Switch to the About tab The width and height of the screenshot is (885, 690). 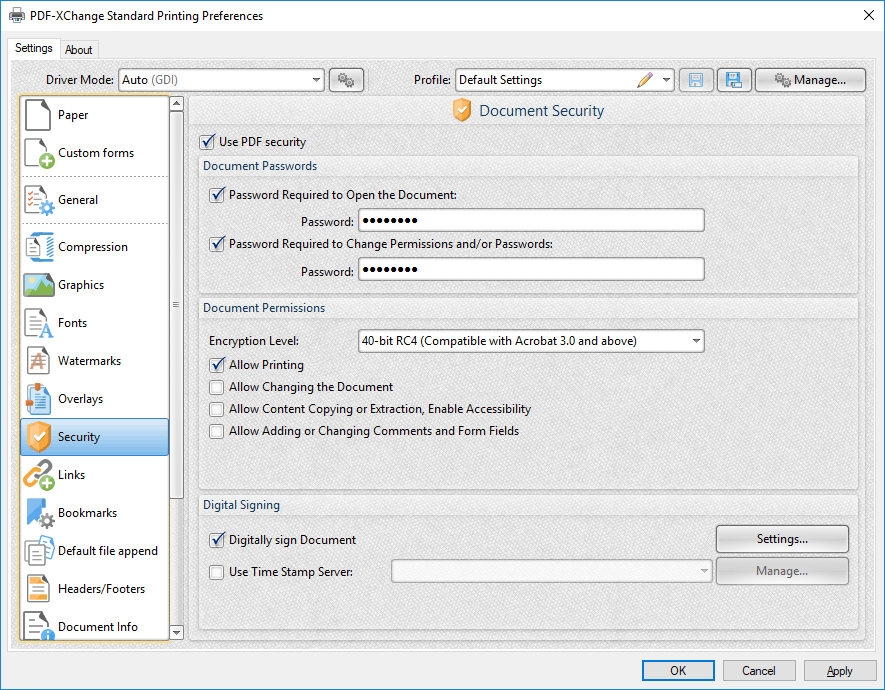point(78,50)
